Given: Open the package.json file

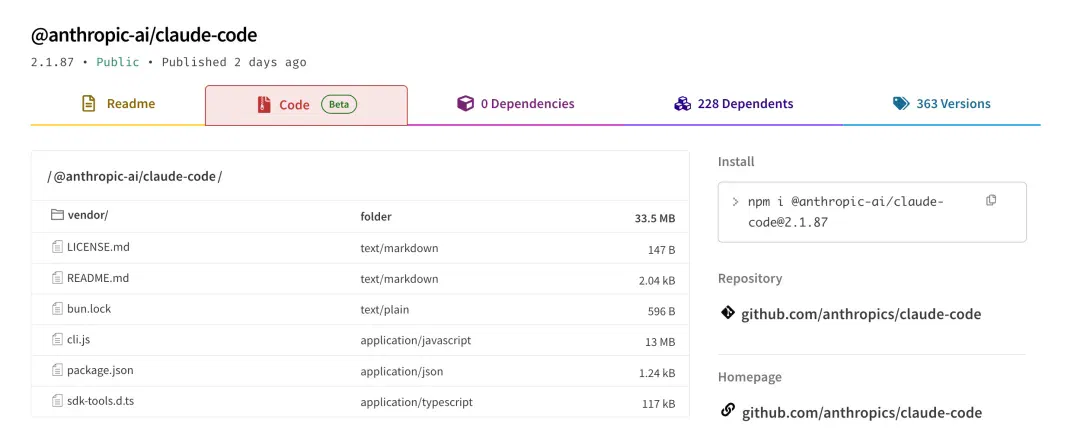Looking at the screenshot, I should coord(100,370).
